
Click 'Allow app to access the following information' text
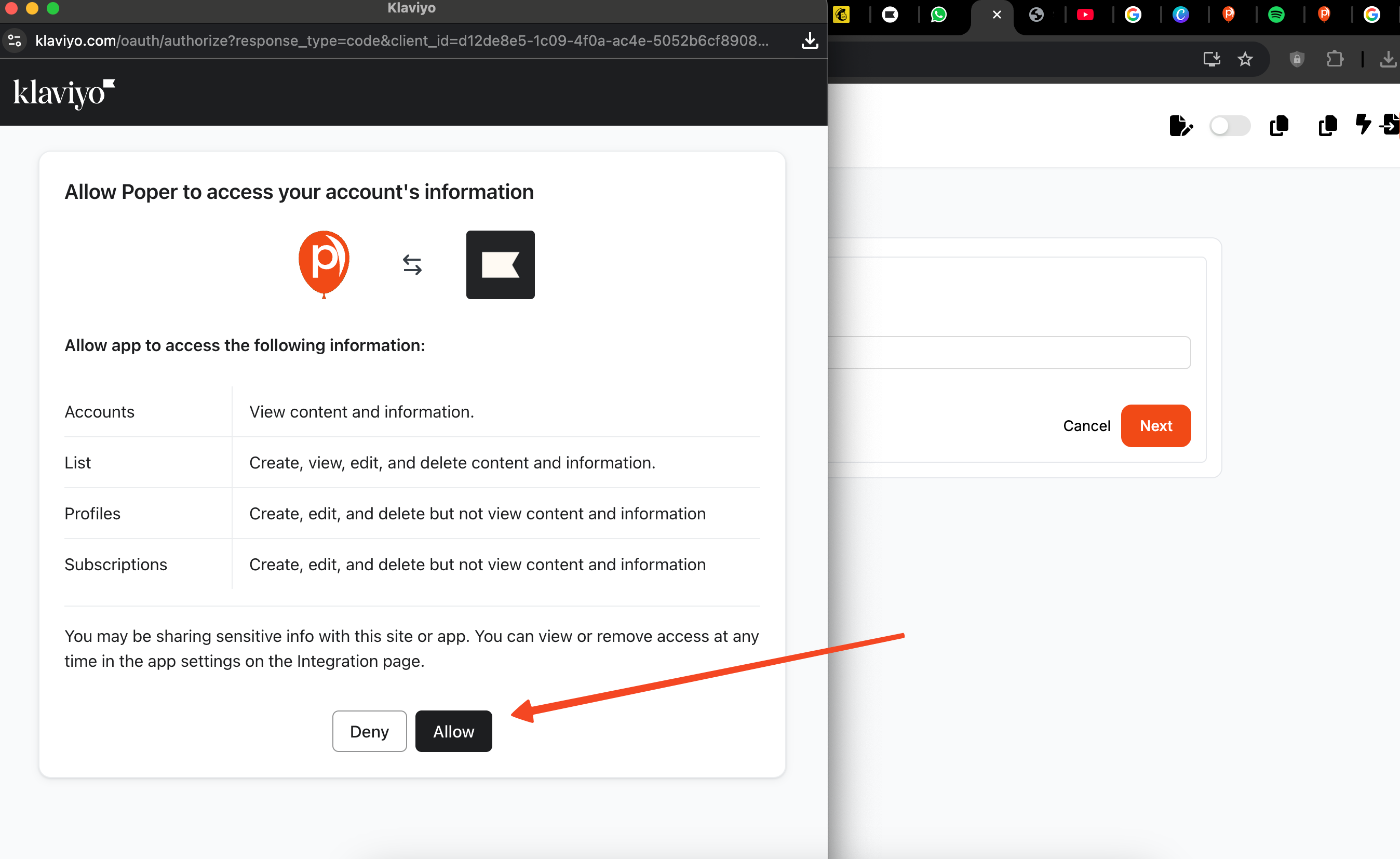(x=244, y=345)
